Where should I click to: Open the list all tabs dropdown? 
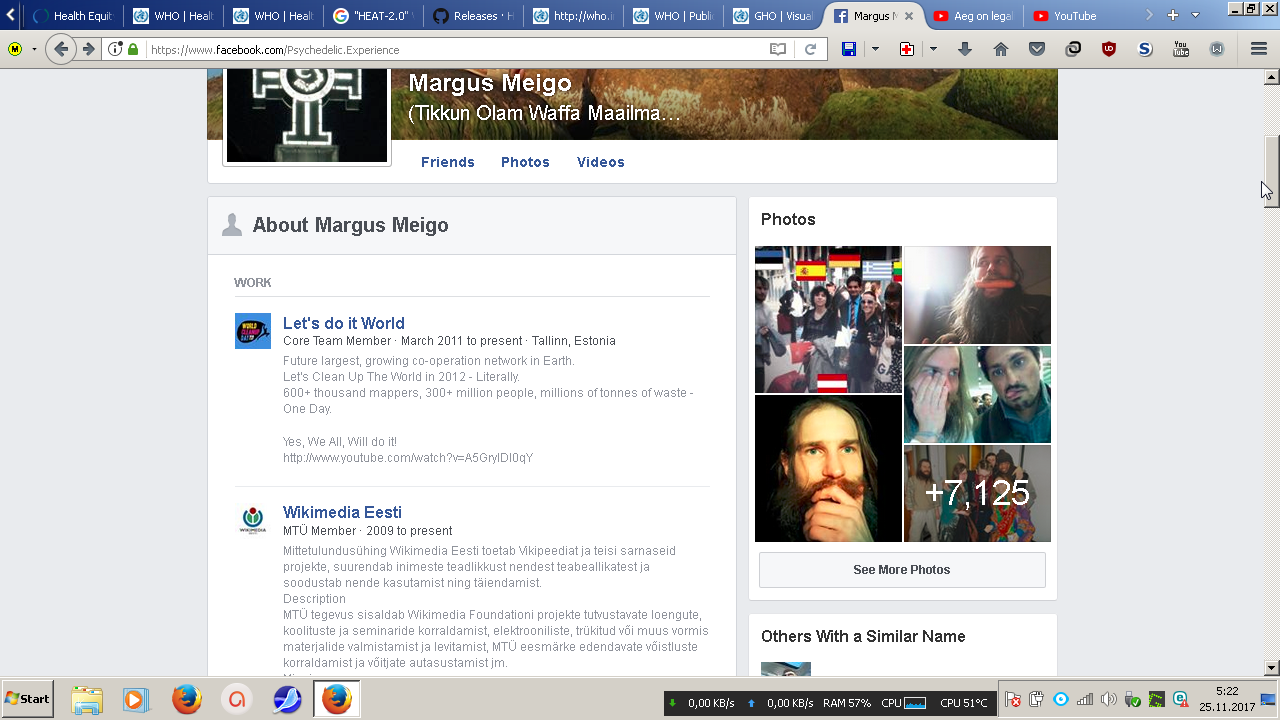click(1195, 15)
